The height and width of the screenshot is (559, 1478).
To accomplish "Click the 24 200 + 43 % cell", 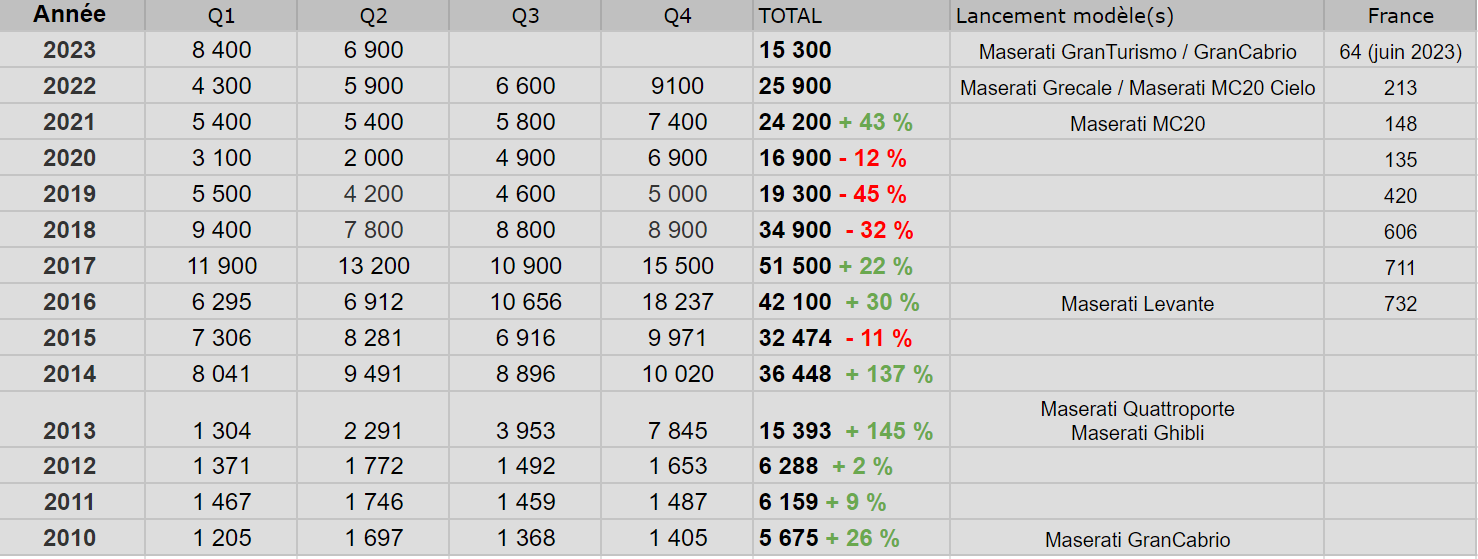I will [x=851, y=122].
